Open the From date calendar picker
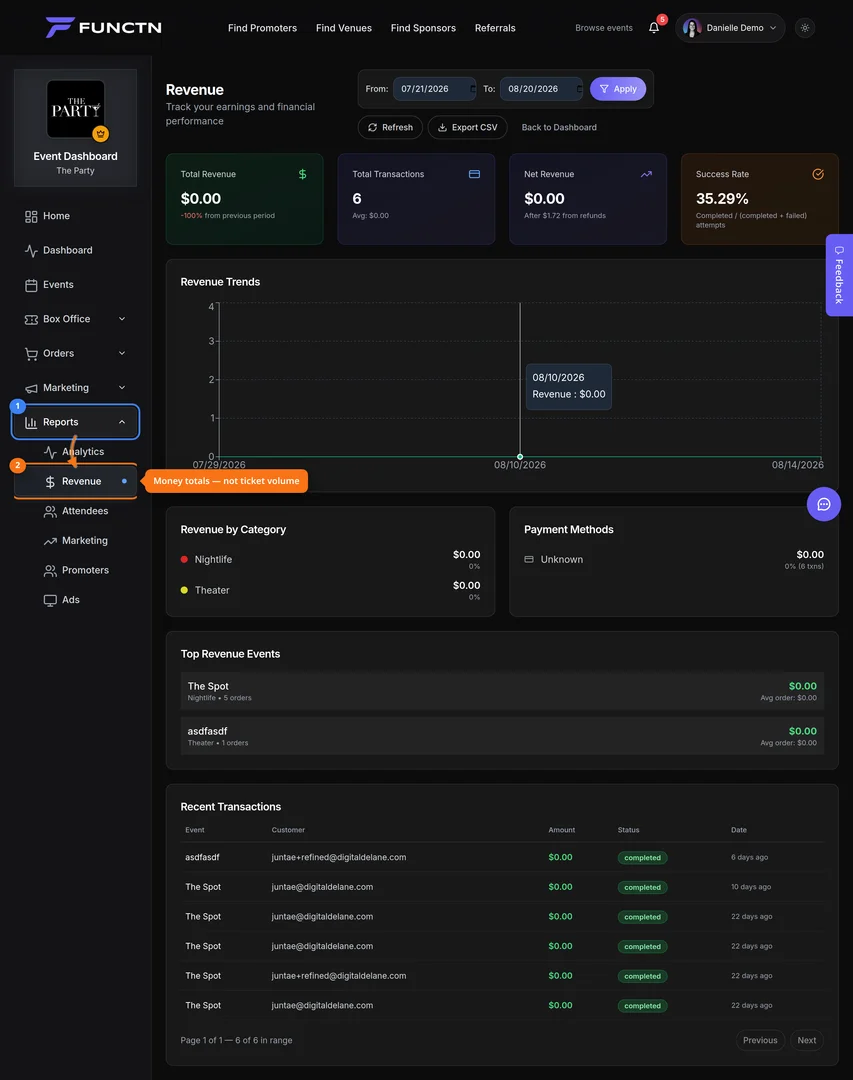The image size is (853, 1080). click(473, 89)
